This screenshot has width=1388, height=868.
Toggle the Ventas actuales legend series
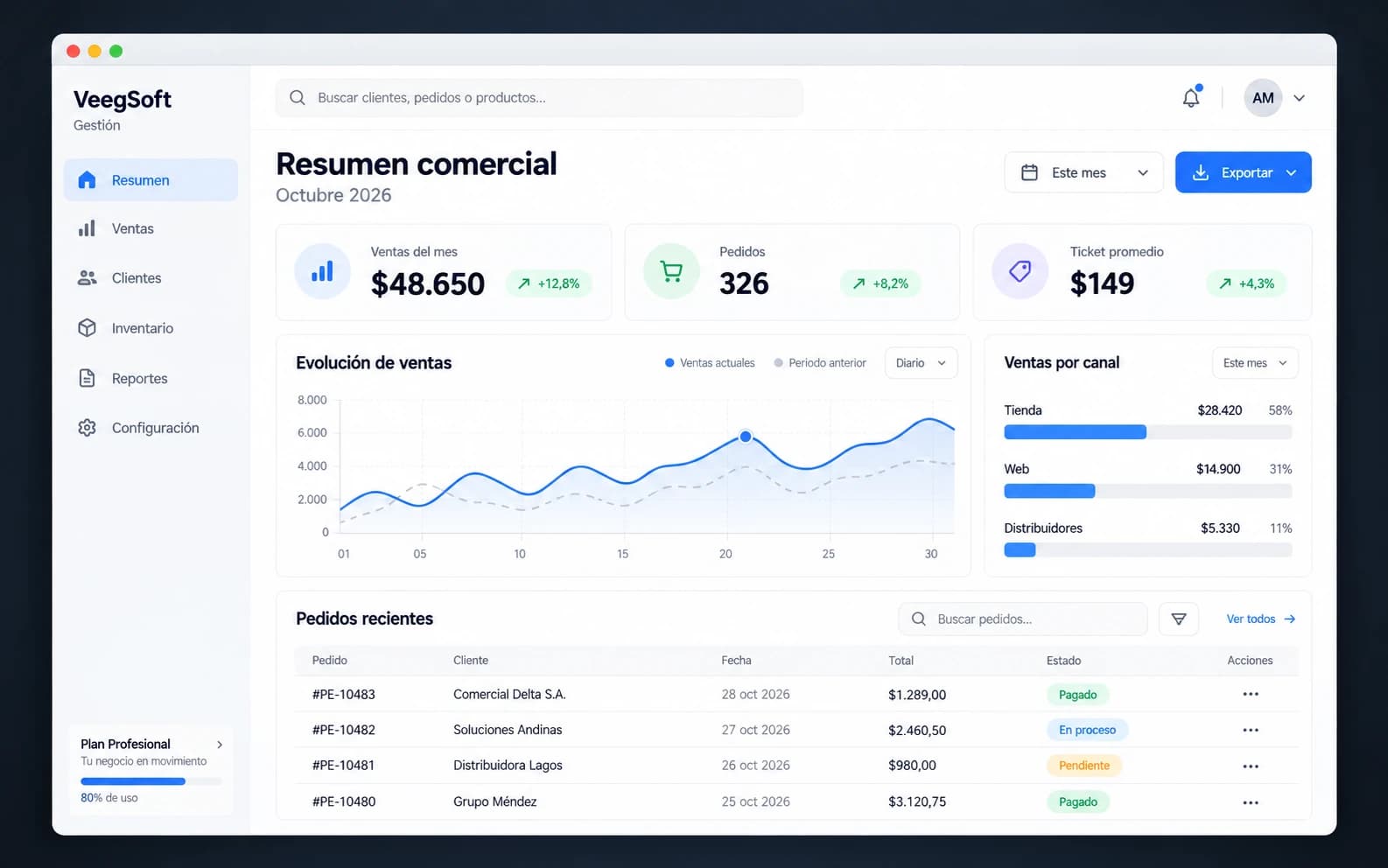[710, 362]
